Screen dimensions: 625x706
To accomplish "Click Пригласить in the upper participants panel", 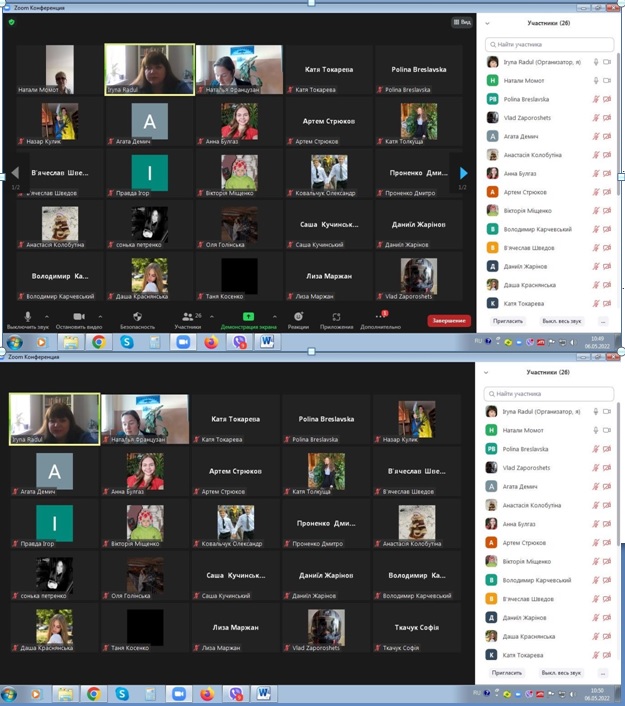I will 507,321.
